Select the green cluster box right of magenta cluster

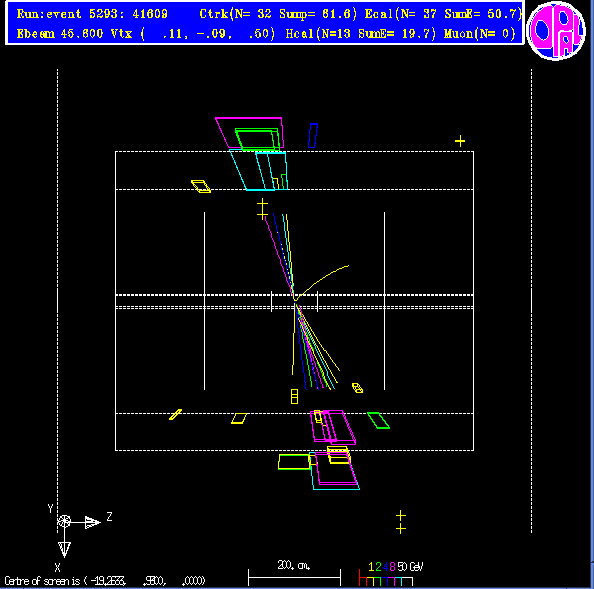point(378,420)
